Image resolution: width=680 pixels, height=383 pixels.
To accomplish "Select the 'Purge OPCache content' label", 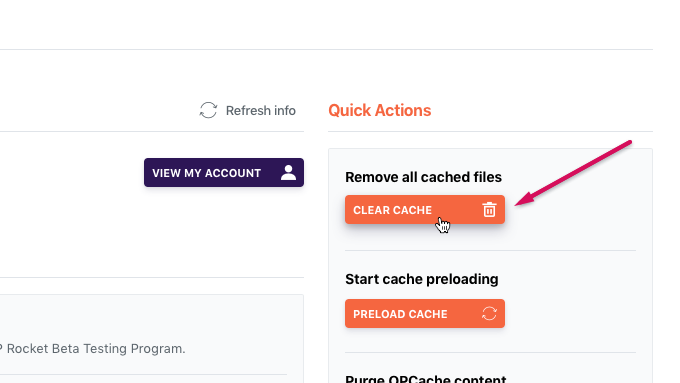I will pyautogui.click(x=425, y=379).
